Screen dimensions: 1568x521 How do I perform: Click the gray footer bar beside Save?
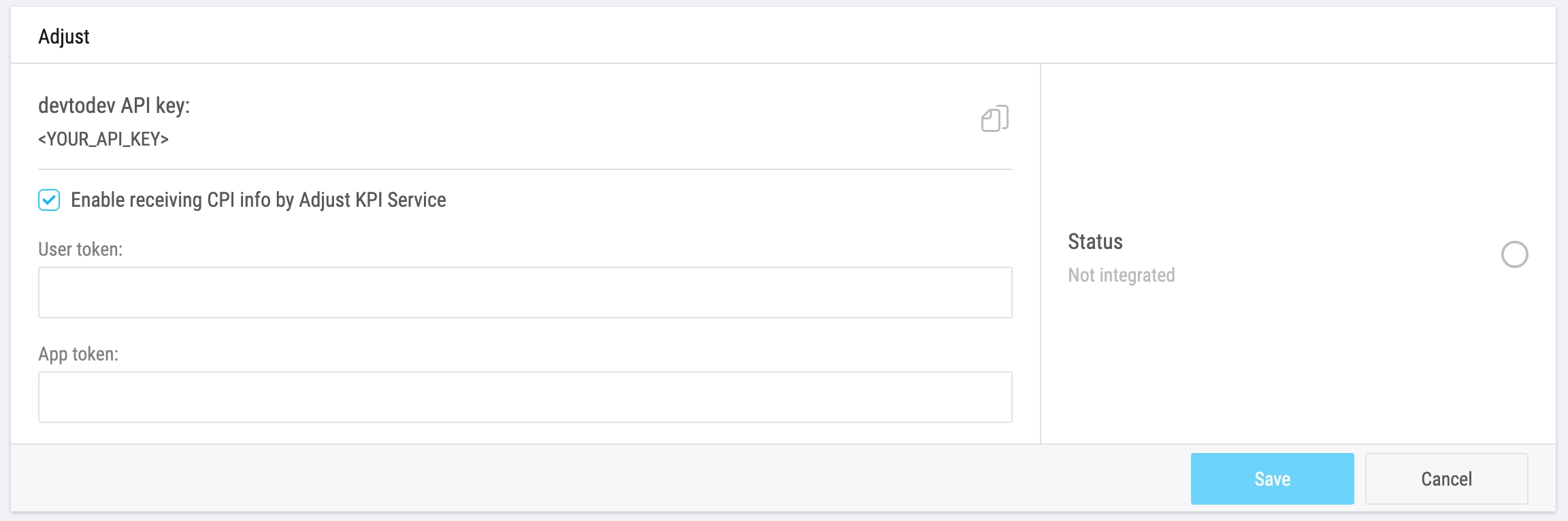[x=599, y=479]
